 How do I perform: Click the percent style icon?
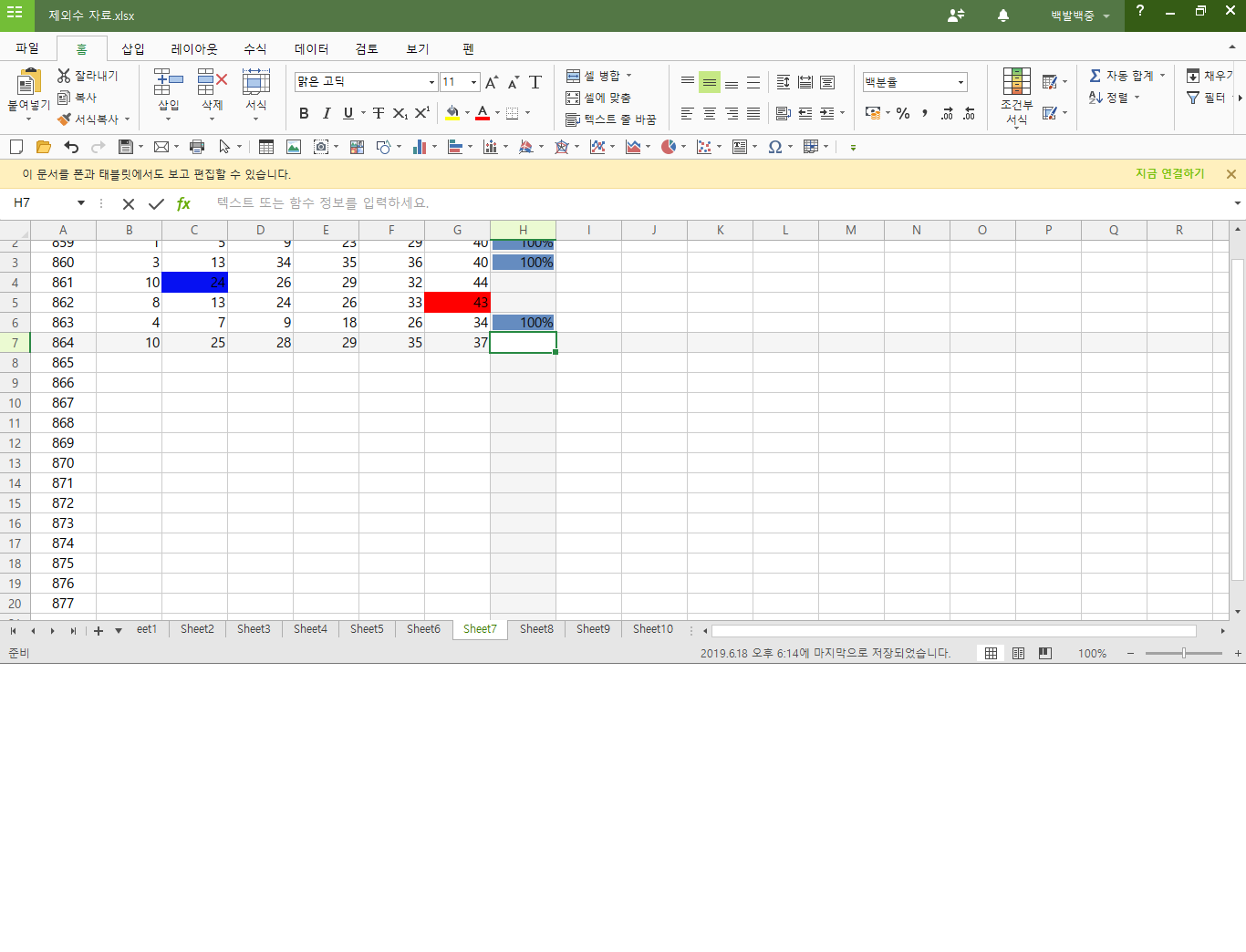903,113
